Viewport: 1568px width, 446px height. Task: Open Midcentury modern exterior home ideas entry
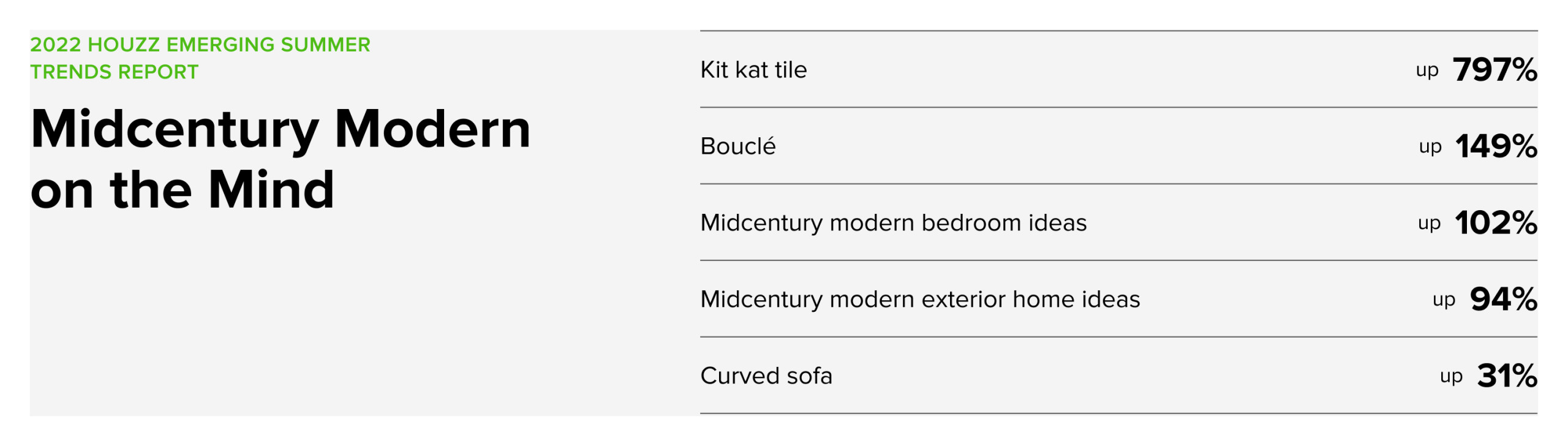pyautogui.click(x=920, y=299)
